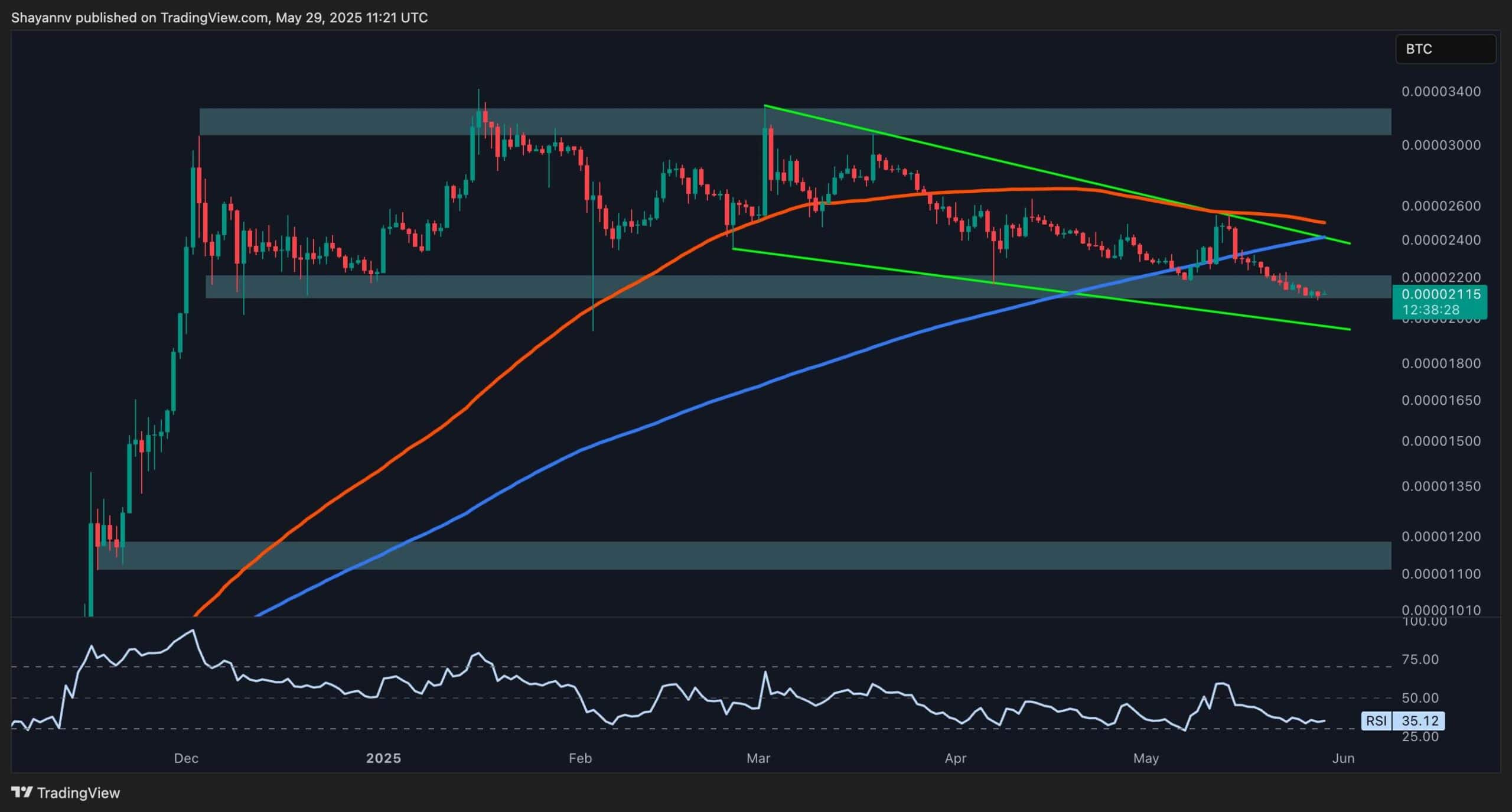Click the 0.00003400 price scale label
The width and height of the screenshot is (1512, 812).
(x=1441, y=92)
